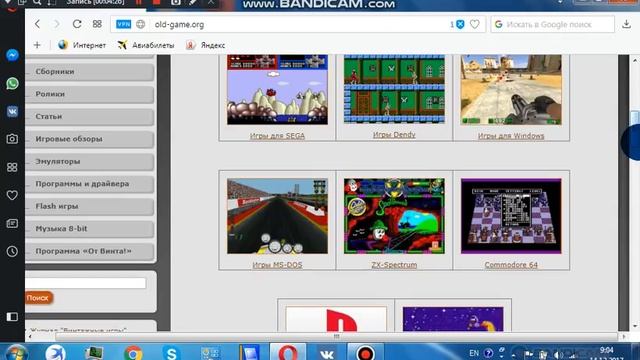This screenshot has height=360, width=640.
Task: Open Bandicam recorder in the taskbar
Action: [x=365, y=353]
